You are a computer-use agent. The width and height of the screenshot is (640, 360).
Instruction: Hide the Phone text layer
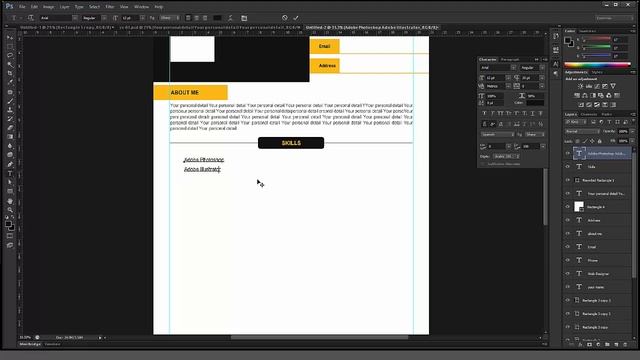click(567, 260)
